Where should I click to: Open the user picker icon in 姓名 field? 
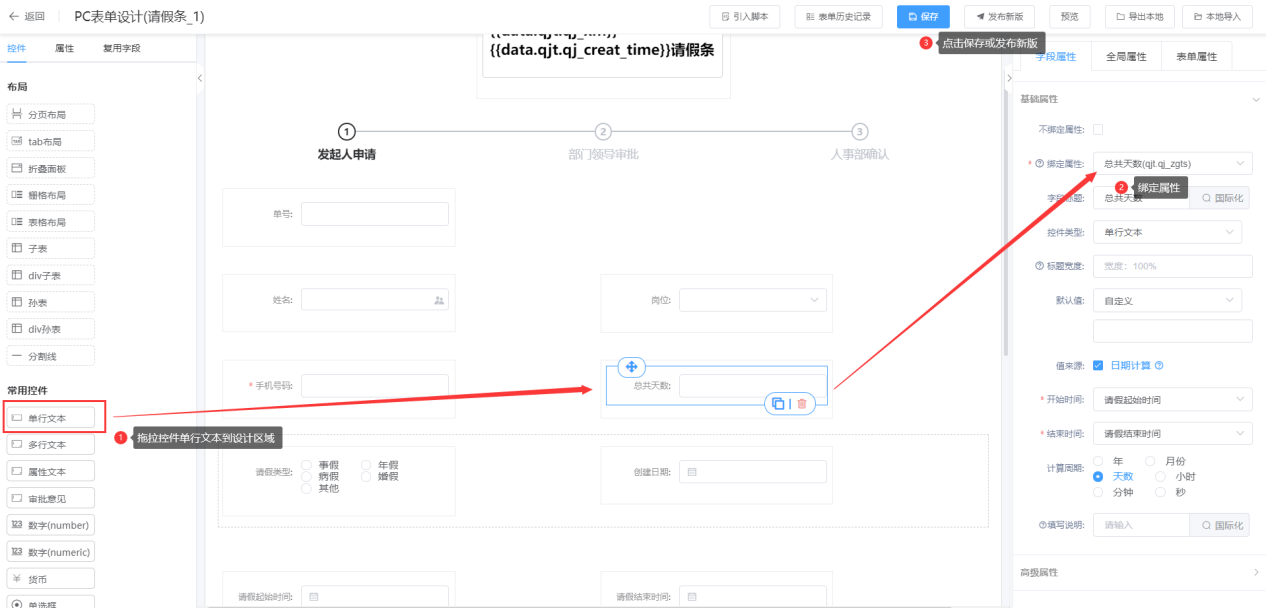tap(439, 299)
